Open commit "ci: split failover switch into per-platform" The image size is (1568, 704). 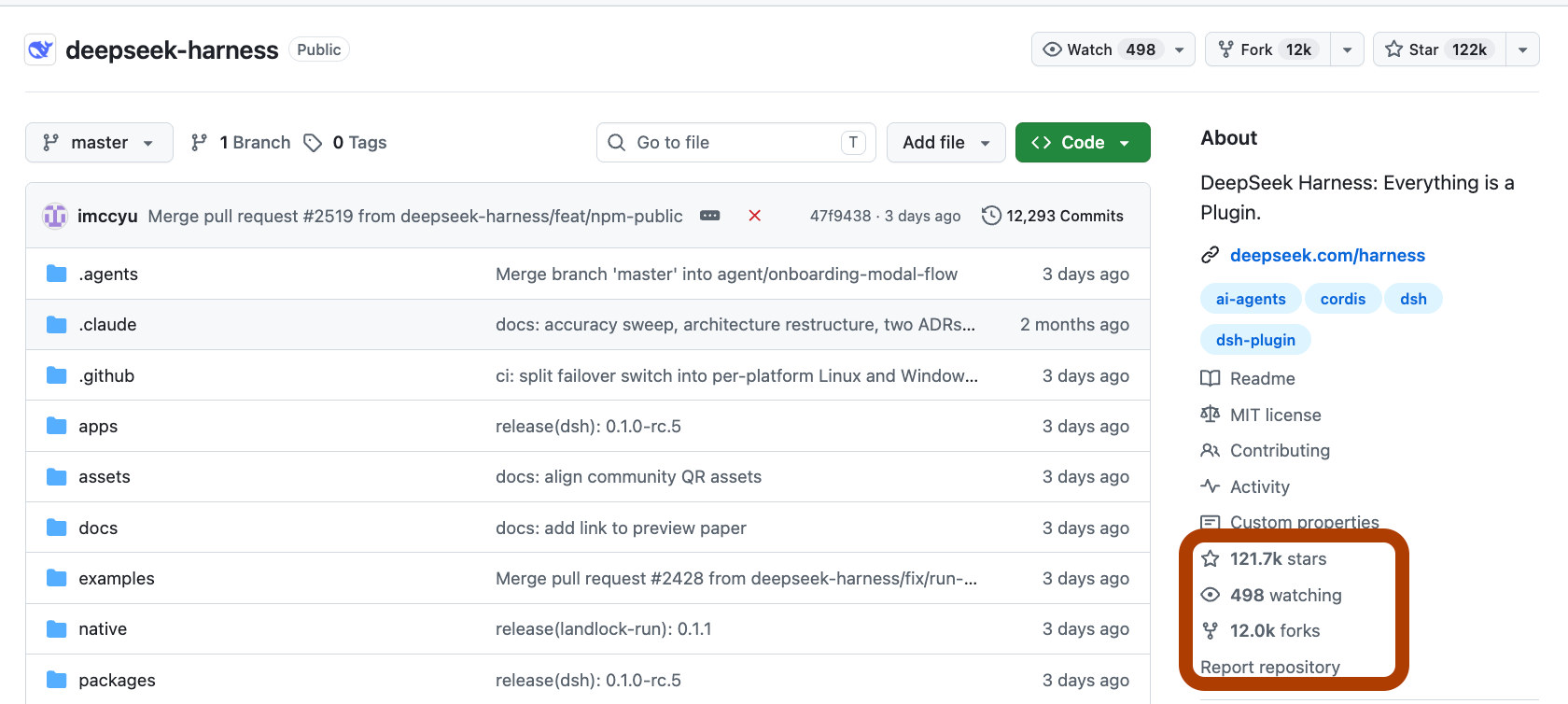[736, 375]
